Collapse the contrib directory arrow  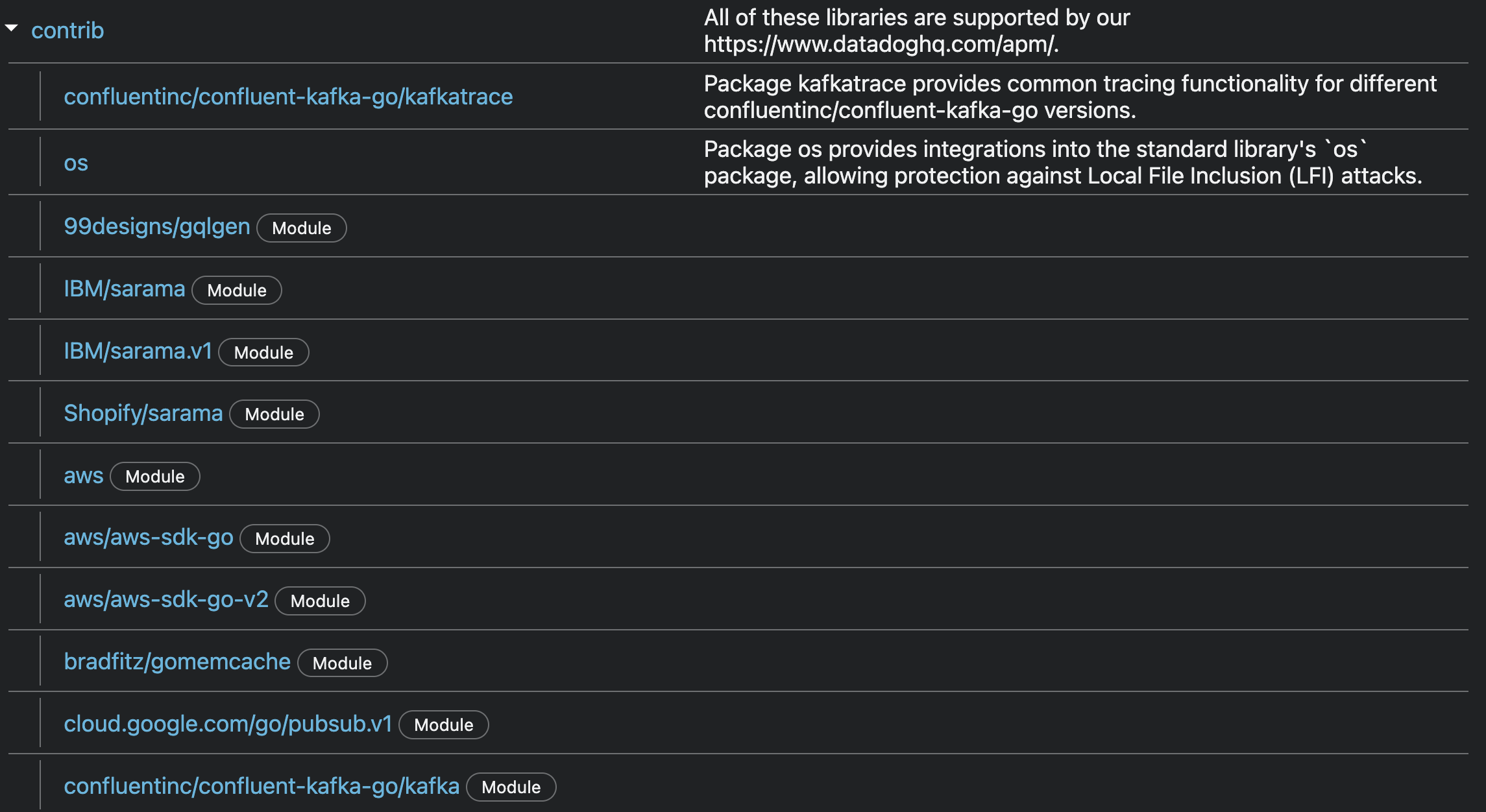[11, 29]
